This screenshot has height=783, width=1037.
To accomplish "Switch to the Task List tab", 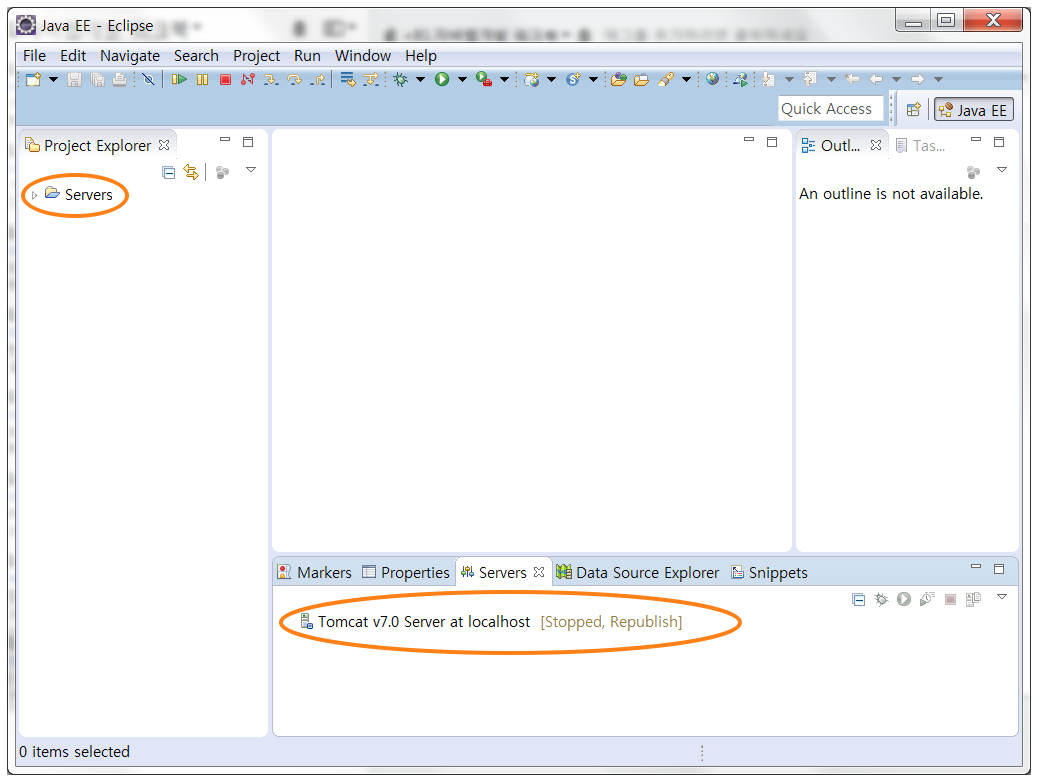I will tap(921, 145).
